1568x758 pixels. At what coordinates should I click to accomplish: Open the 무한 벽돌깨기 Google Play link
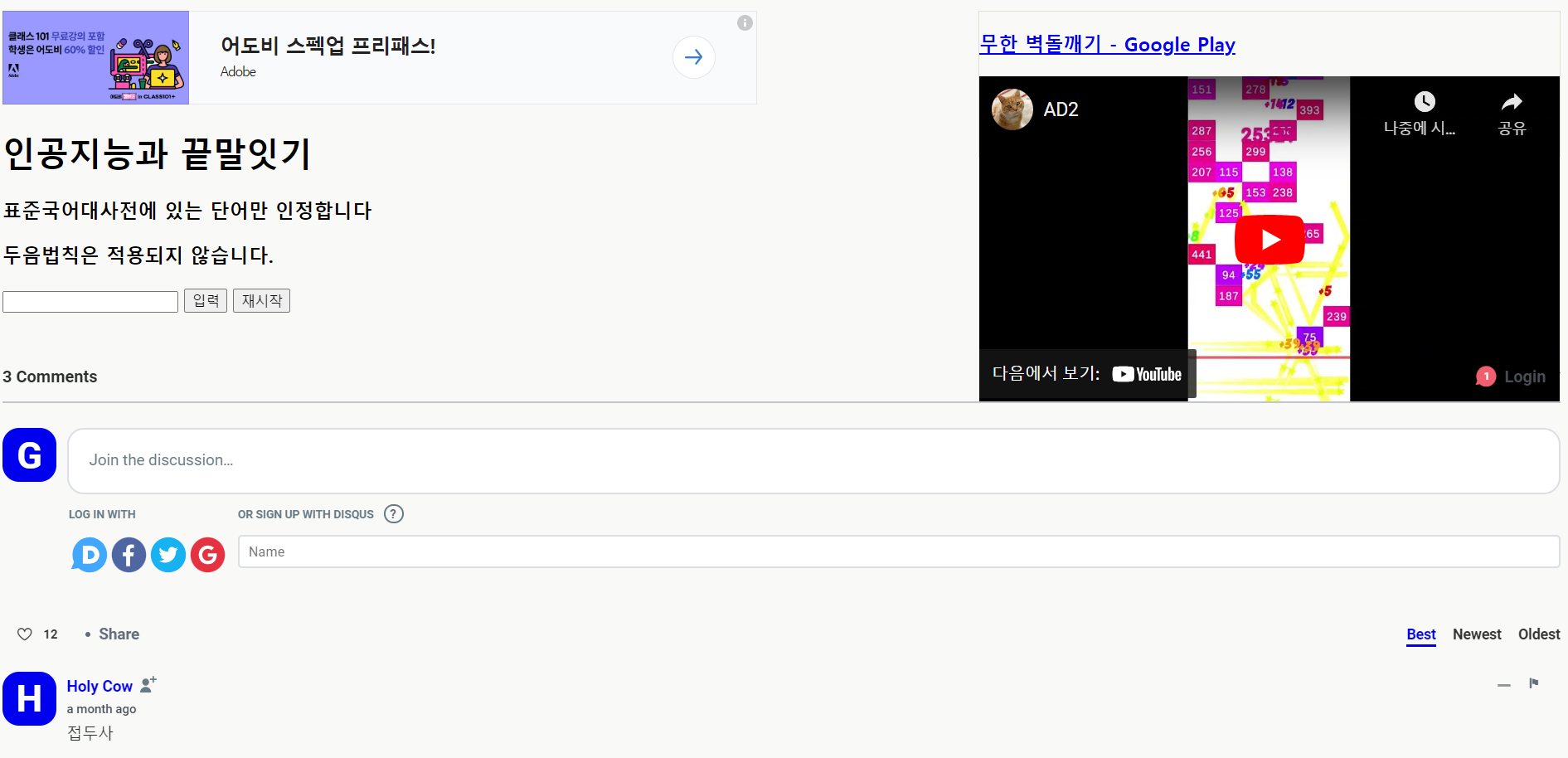[1107, 44]
